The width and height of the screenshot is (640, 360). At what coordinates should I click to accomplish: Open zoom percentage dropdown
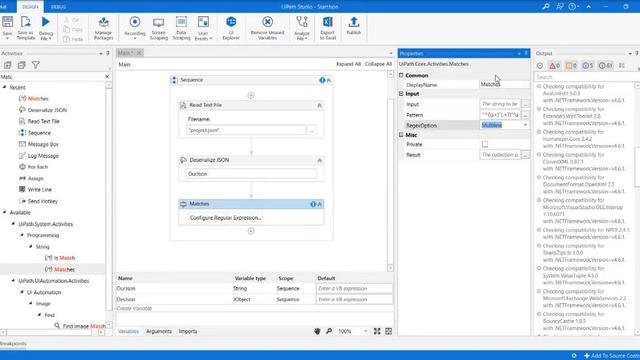point(365,331)
